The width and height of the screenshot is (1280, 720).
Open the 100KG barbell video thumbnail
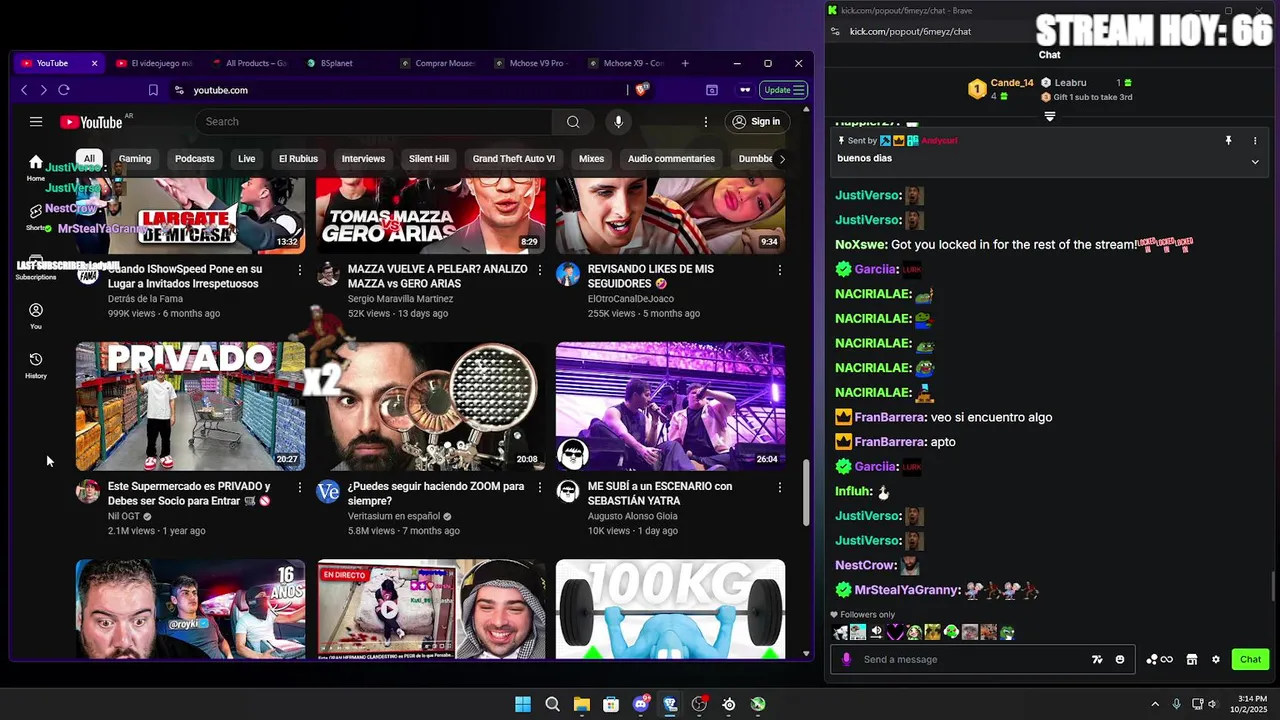click(x=670, y=609)
